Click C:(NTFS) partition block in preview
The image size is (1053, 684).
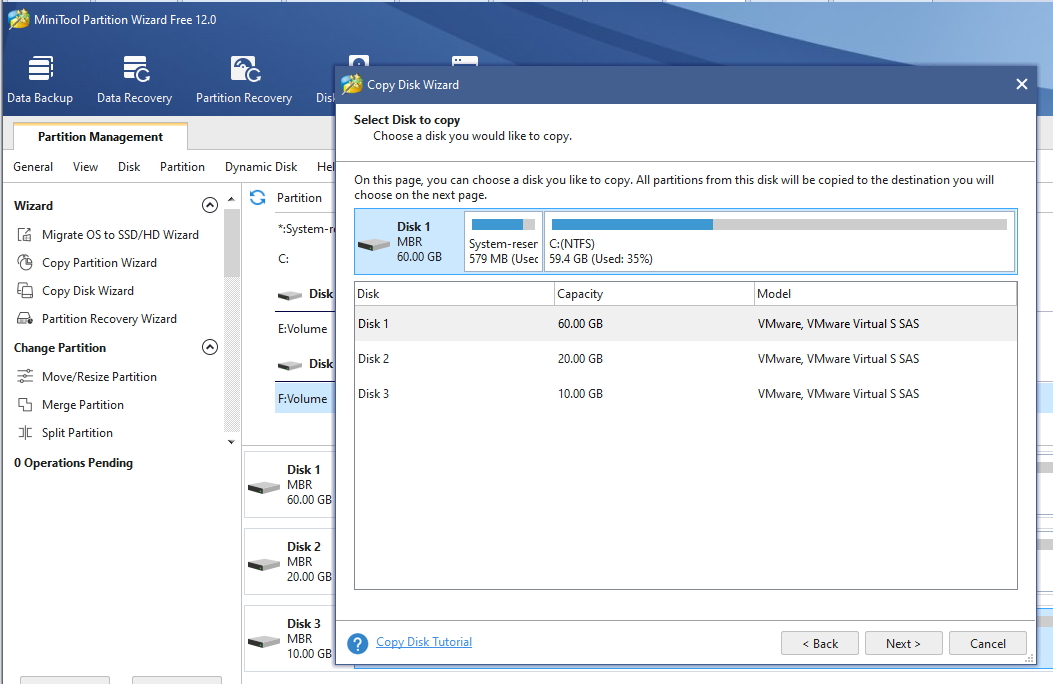point(779,242)
